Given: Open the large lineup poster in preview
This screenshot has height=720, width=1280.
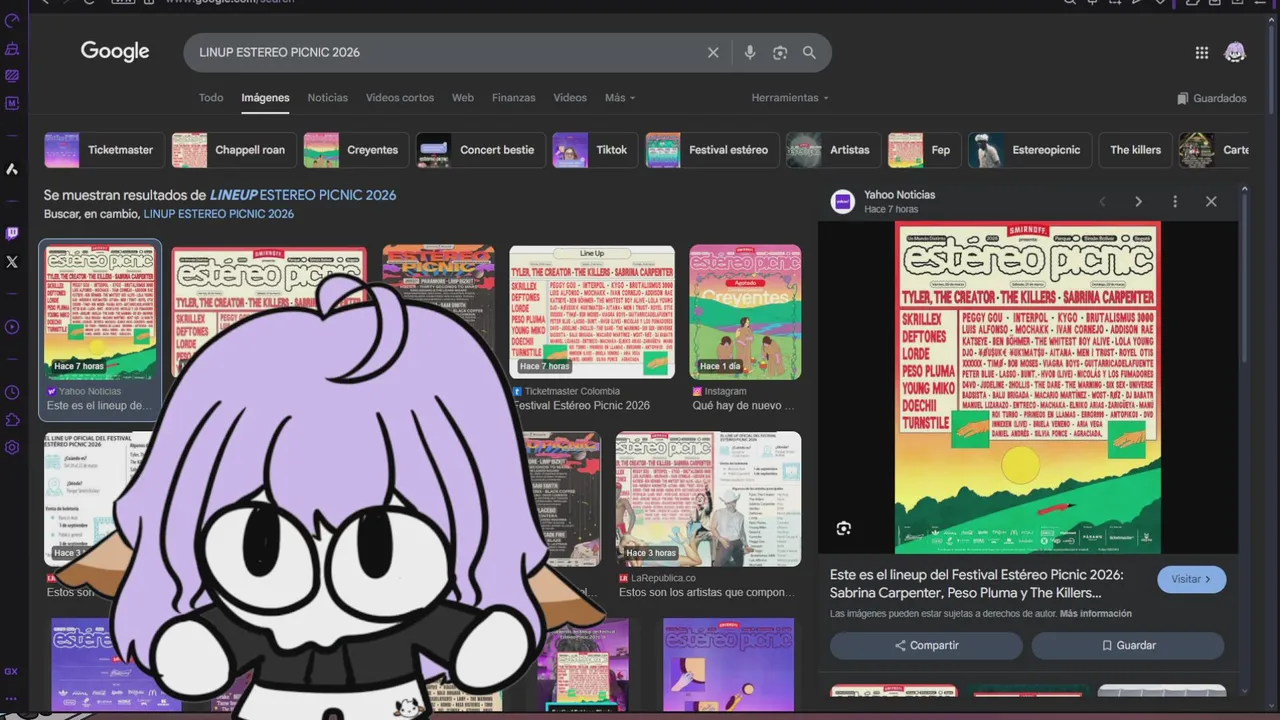Looking at the screenshot, I should point(1028,387).
